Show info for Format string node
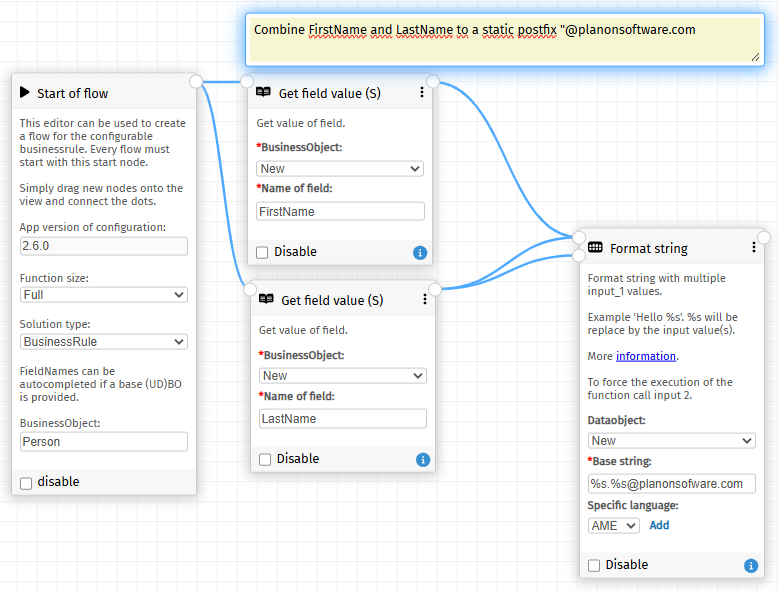 click(x=751, y=565)
